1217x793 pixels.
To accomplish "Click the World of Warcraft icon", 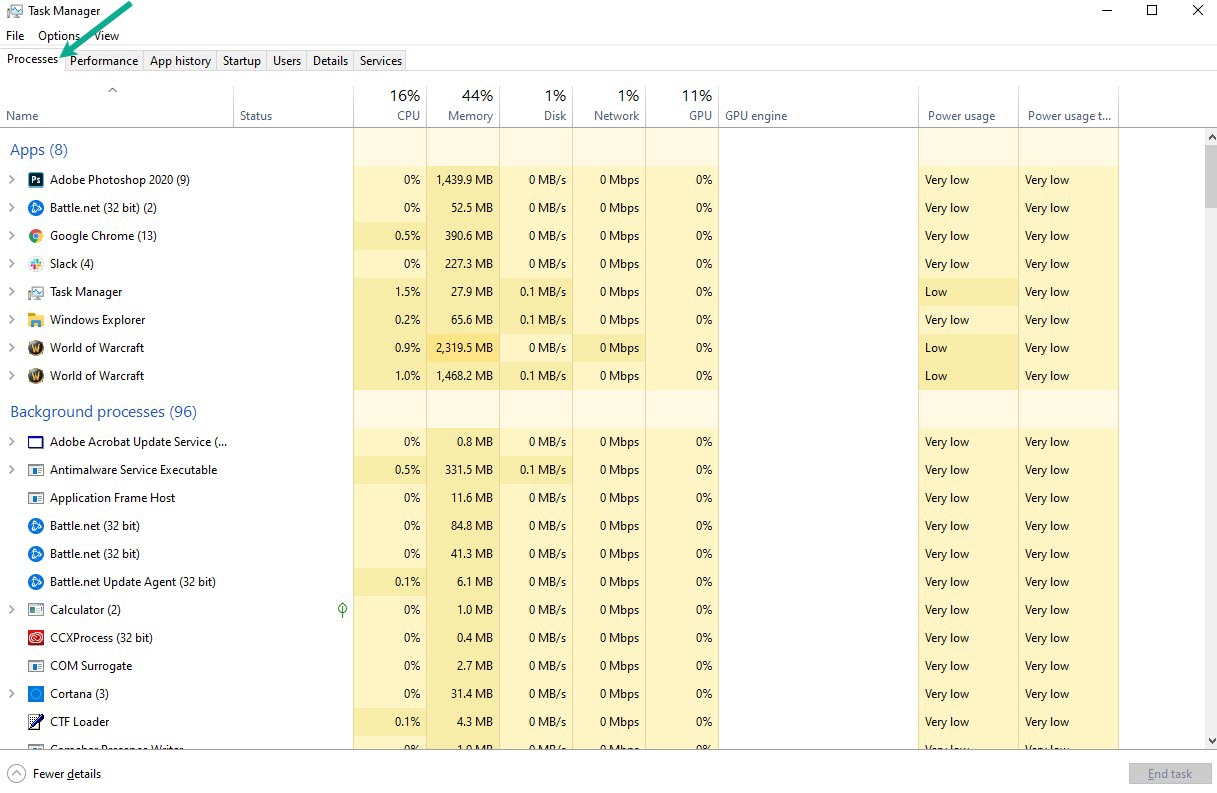I will (x=35, y=348).
